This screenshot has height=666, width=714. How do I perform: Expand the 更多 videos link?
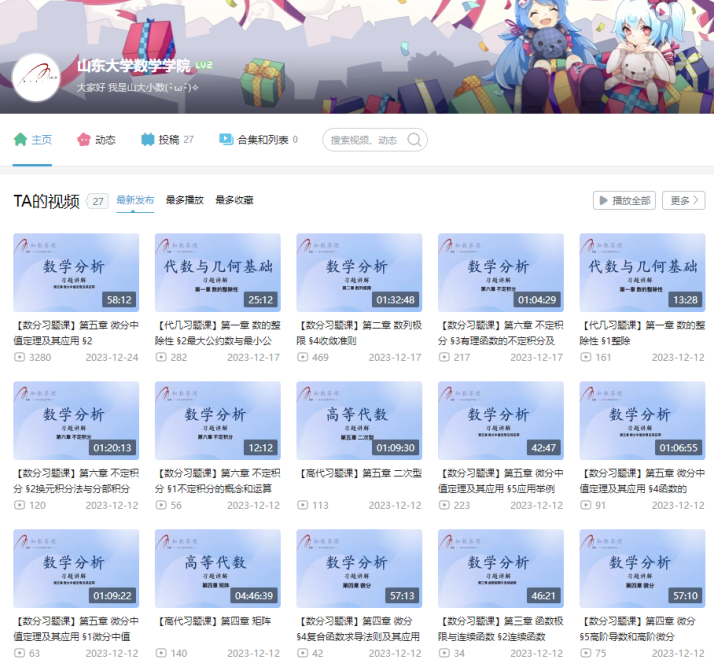click(x=684, y=201)
